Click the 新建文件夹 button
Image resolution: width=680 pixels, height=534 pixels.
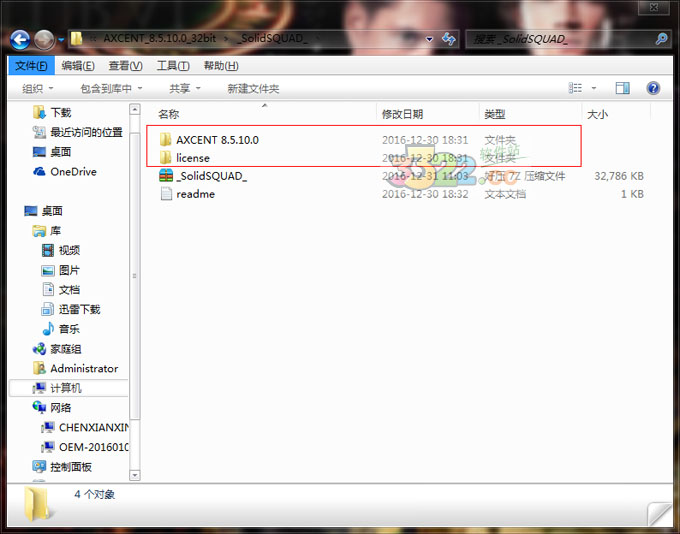pyautogui.click(x=253, y=88)
